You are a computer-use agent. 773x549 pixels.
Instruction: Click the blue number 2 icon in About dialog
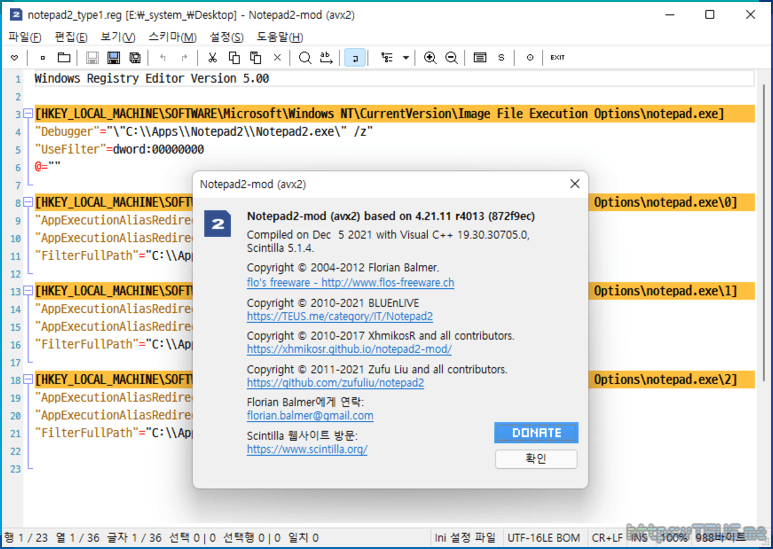click(x=217, y=224)
